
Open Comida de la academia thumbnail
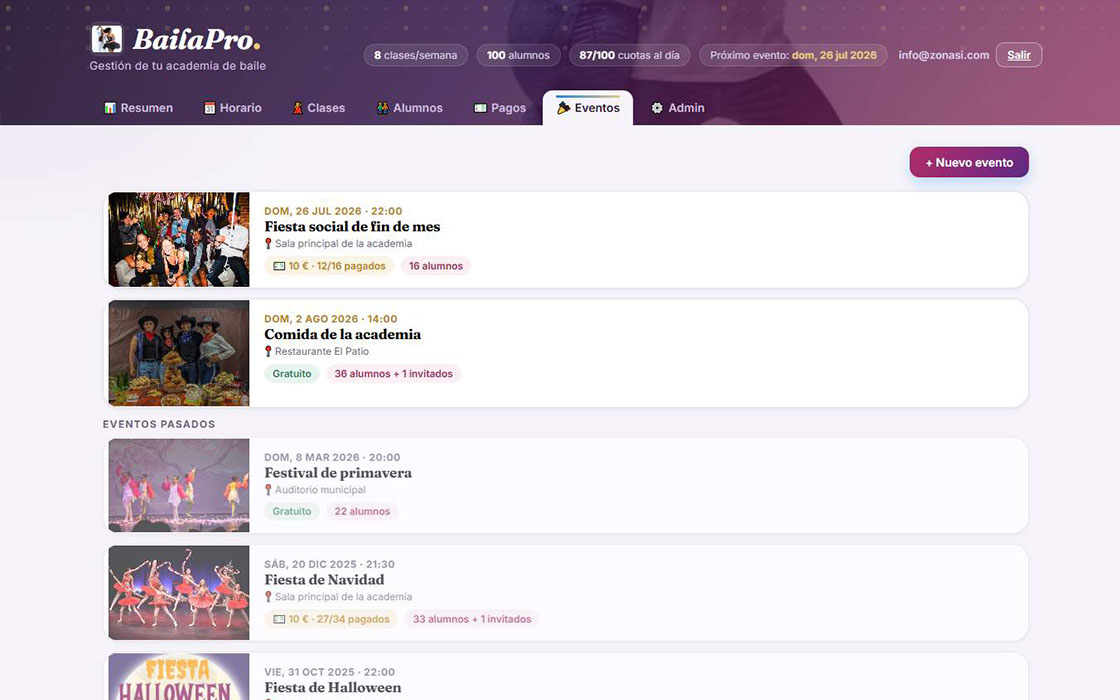pyautogui.click(x=179, y=353)
